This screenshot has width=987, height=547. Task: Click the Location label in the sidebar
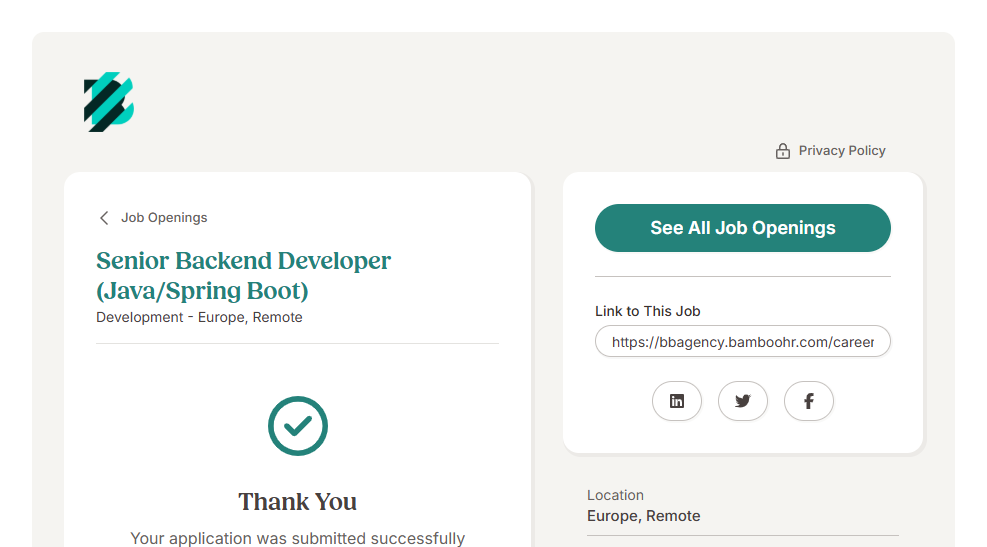click(615, 495)
